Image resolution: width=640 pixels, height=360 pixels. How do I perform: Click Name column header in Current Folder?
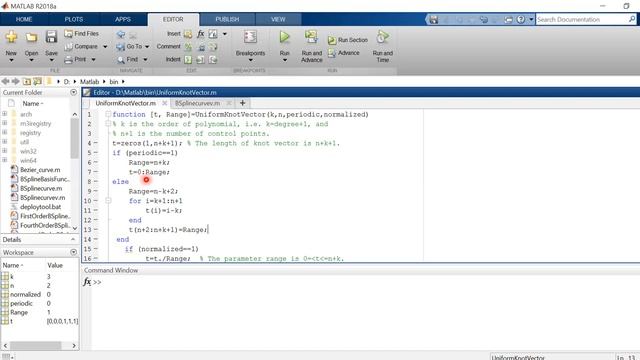pyautogui.click(x=33, y=104)
